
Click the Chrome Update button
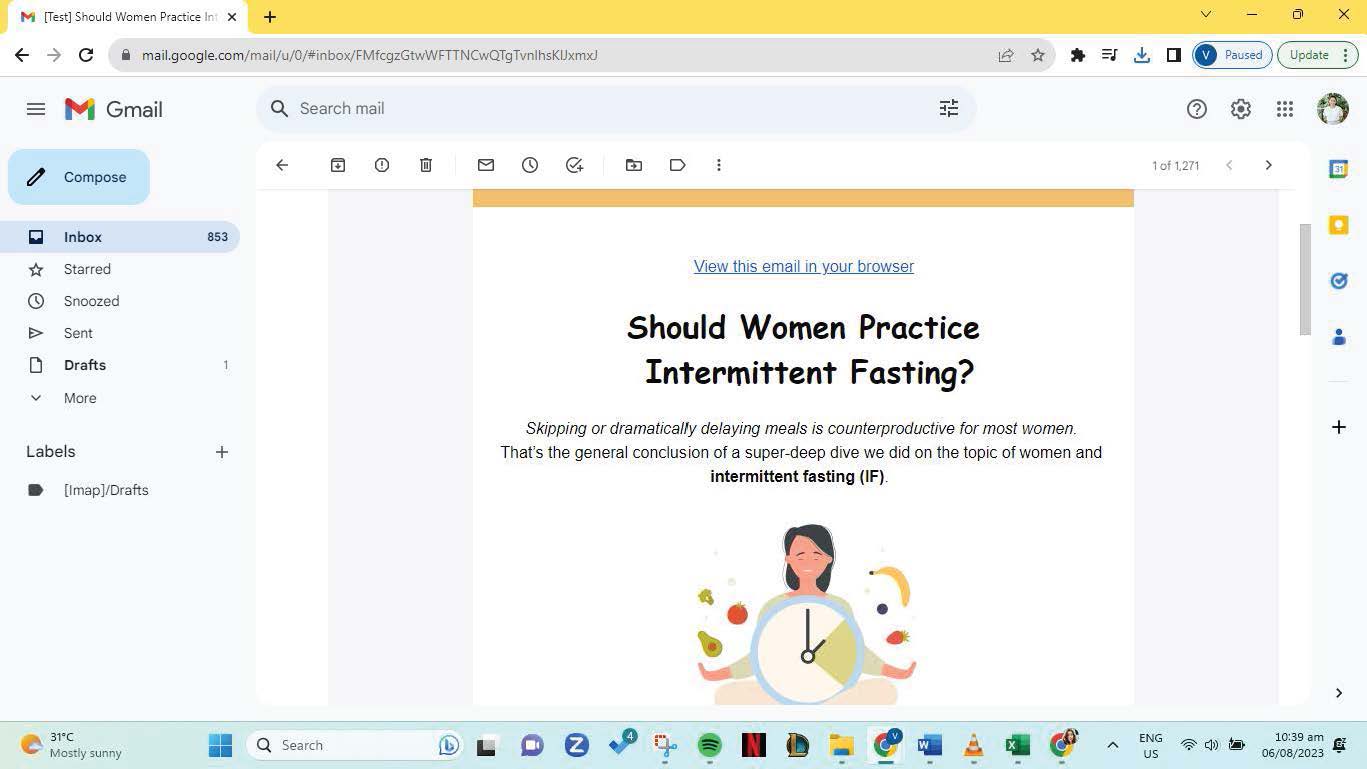[x=1317, y=55]
